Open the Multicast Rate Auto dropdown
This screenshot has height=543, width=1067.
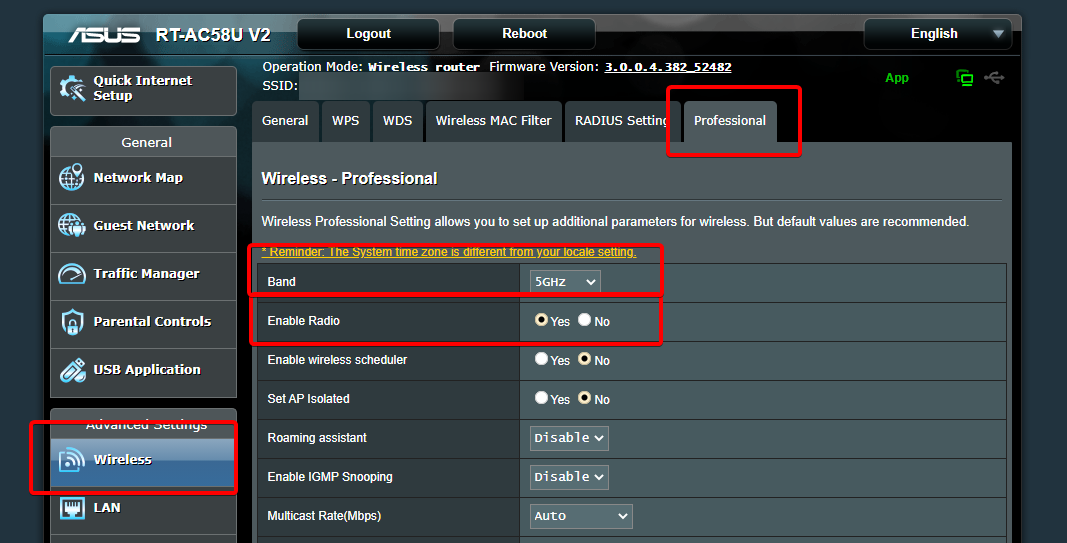coord(581,516)
